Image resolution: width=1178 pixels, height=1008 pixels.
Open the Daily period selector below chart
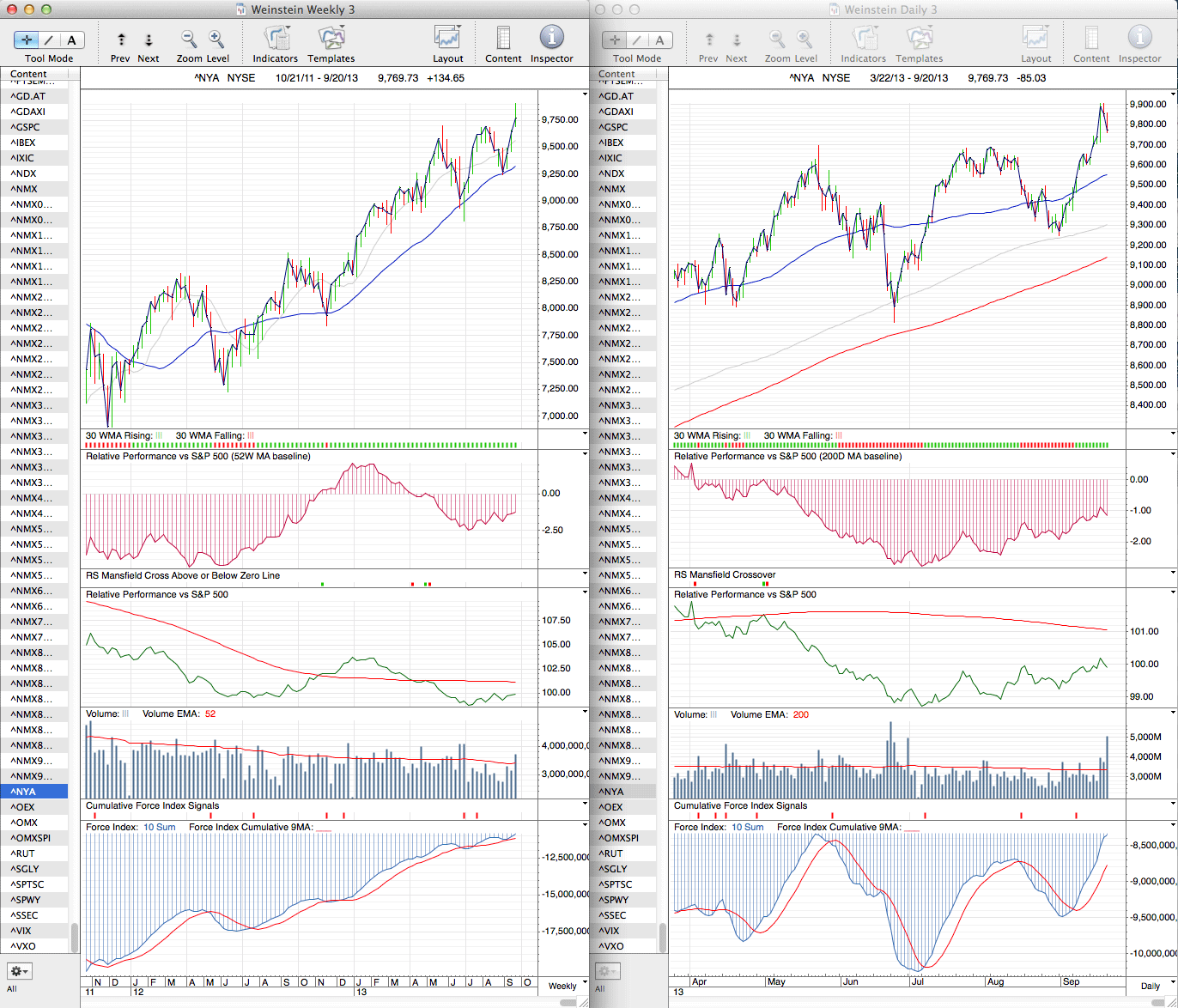tap(1150, 986)
